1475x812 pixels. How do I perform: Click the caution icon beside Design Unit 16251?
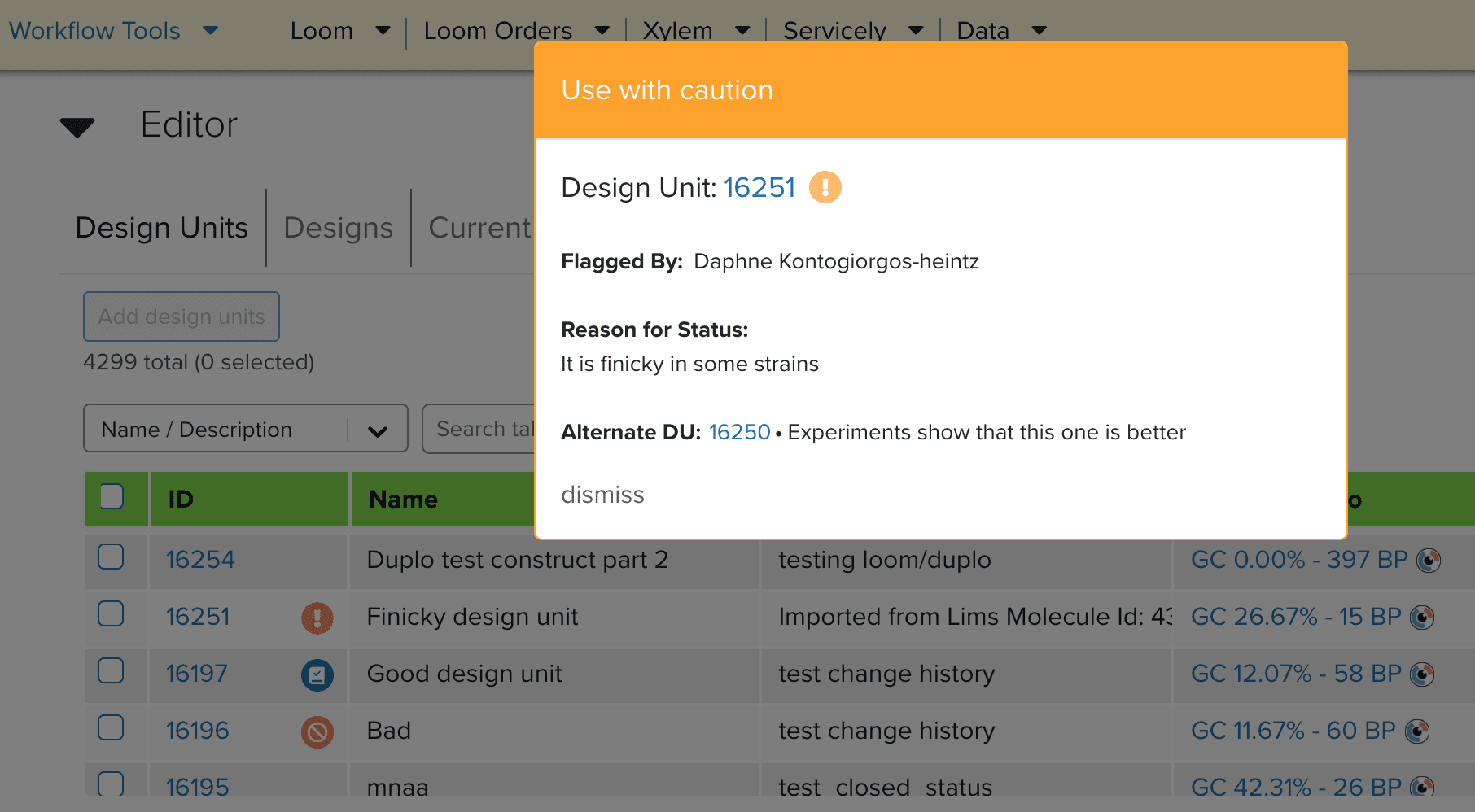(825, 188)
